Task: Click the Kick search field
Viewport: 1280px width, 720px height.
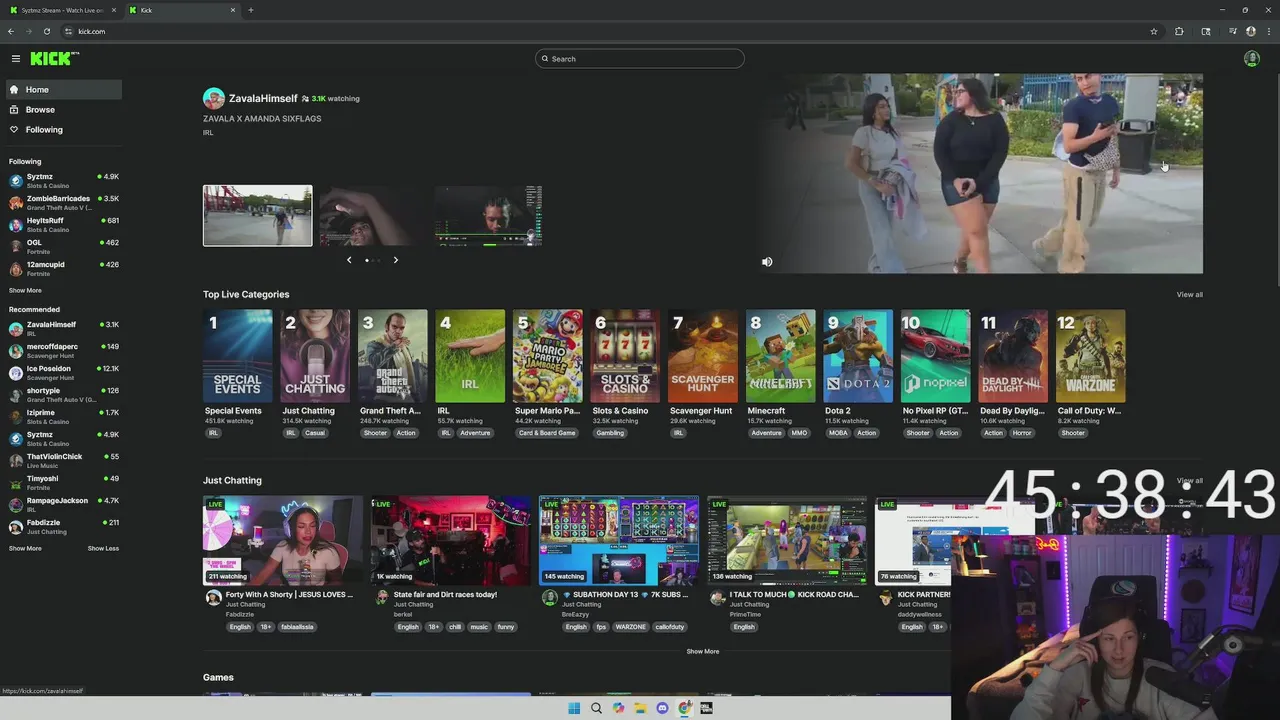Action: [x=640, y=59]
